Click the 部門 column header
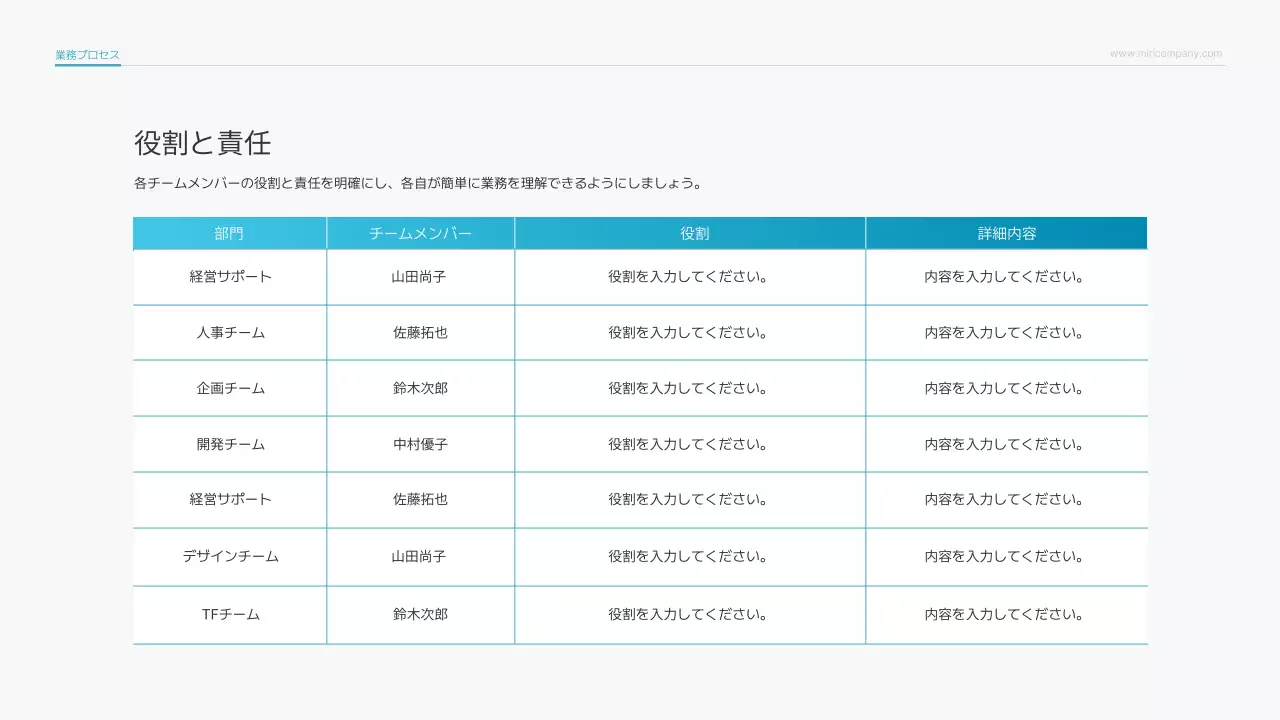 coord(229,232)
